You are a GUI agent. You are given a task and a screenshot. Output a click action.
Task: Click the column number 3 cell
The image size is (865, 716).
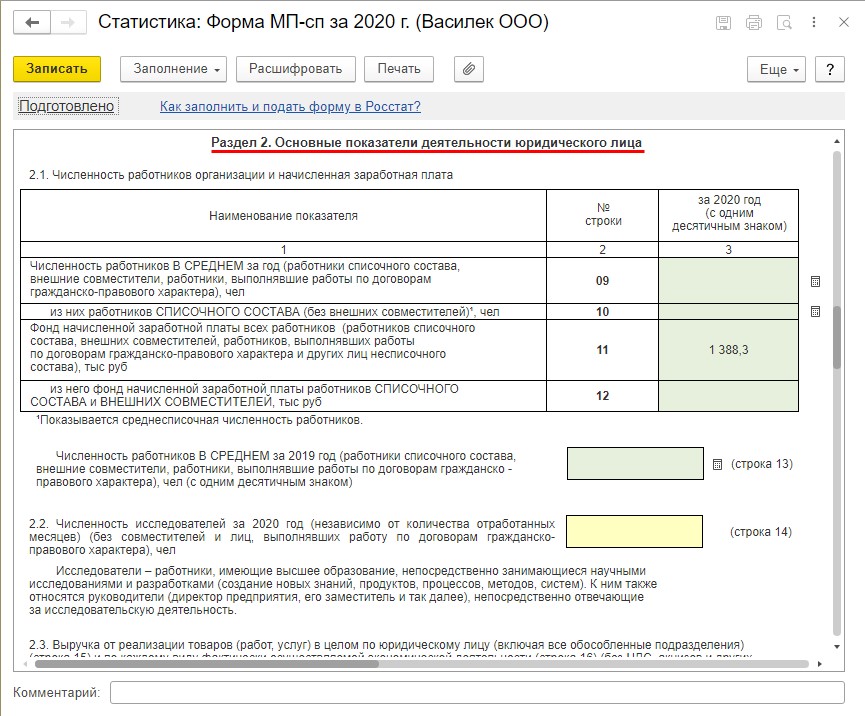tap(728, 249)
